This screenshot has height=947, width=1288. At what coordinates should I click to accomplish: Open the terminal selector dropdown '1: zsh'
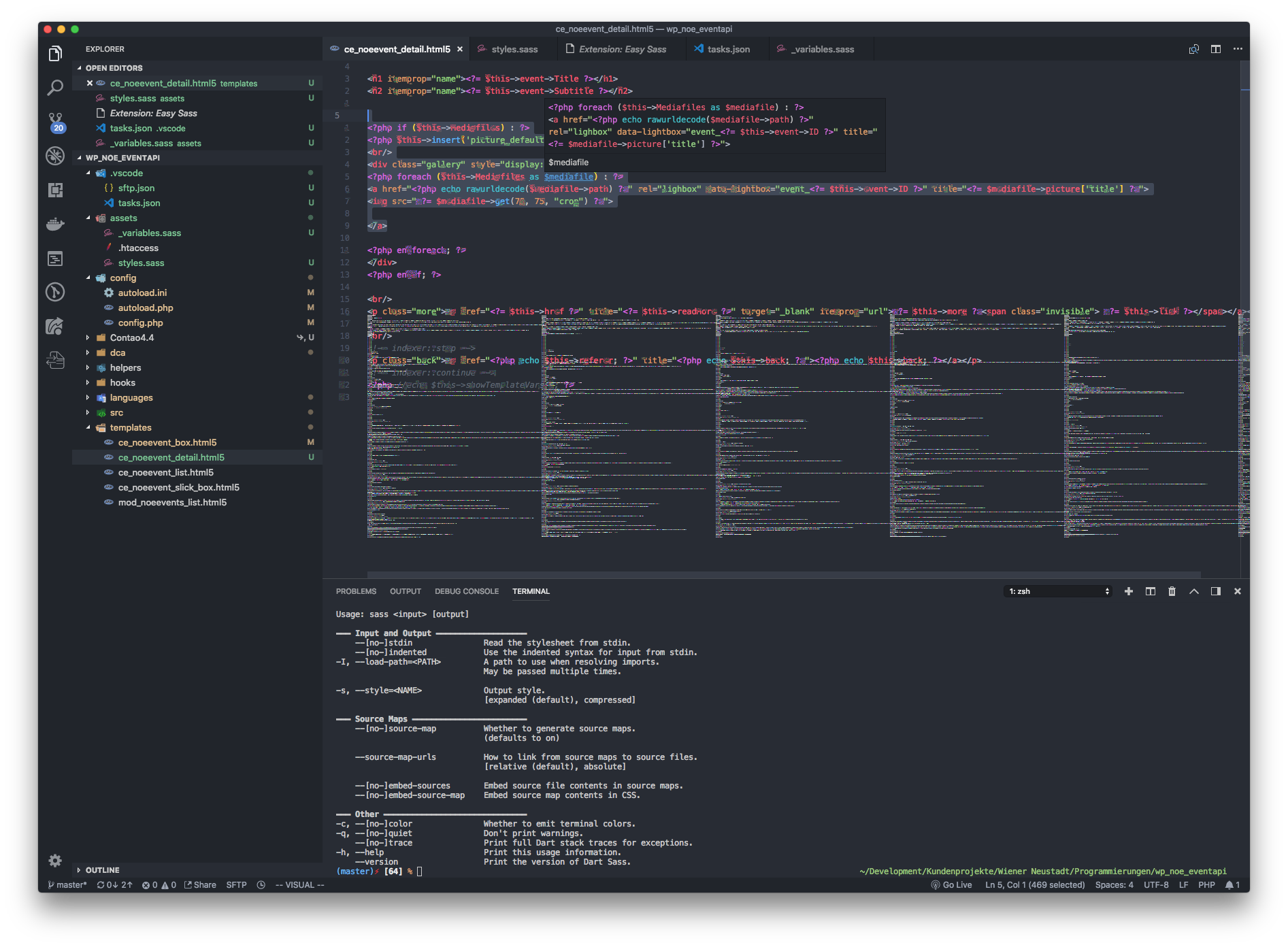tap(1059, 591)
